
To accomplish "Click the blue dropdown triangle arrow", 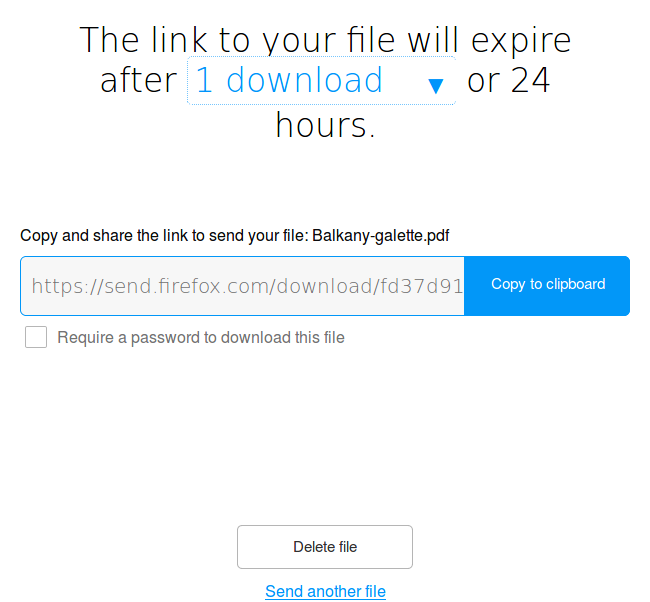I will 436,86.
